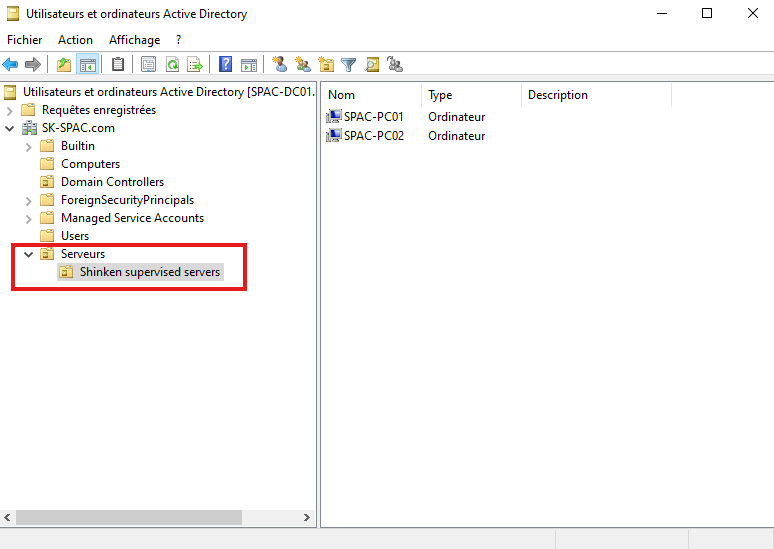Toggle the console tree pane toolbar button
The width and height of the screenshot is (774, 549).
coord(88,65)
